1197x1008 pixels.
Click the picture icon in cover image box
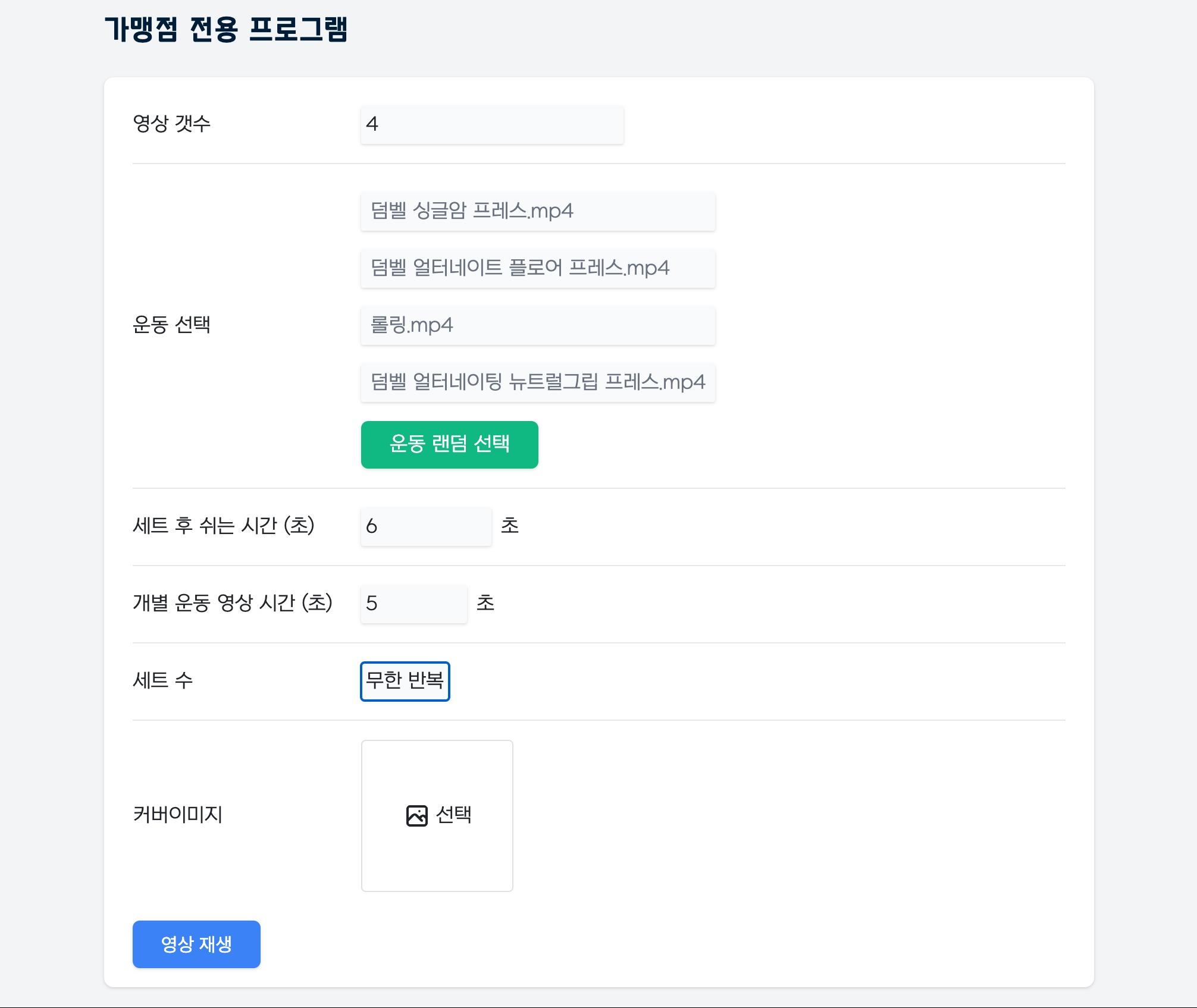pyautogui.click(x=416, y=815)
